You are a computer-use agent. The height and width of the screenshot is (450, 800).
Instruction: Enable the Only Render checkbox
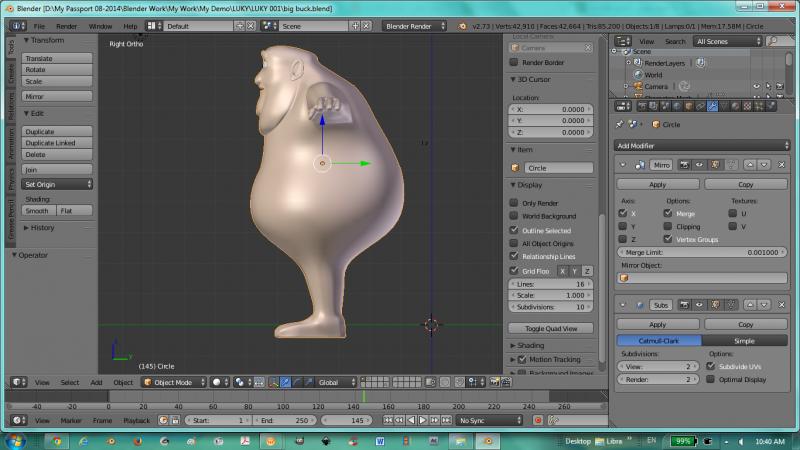[515, 203]
